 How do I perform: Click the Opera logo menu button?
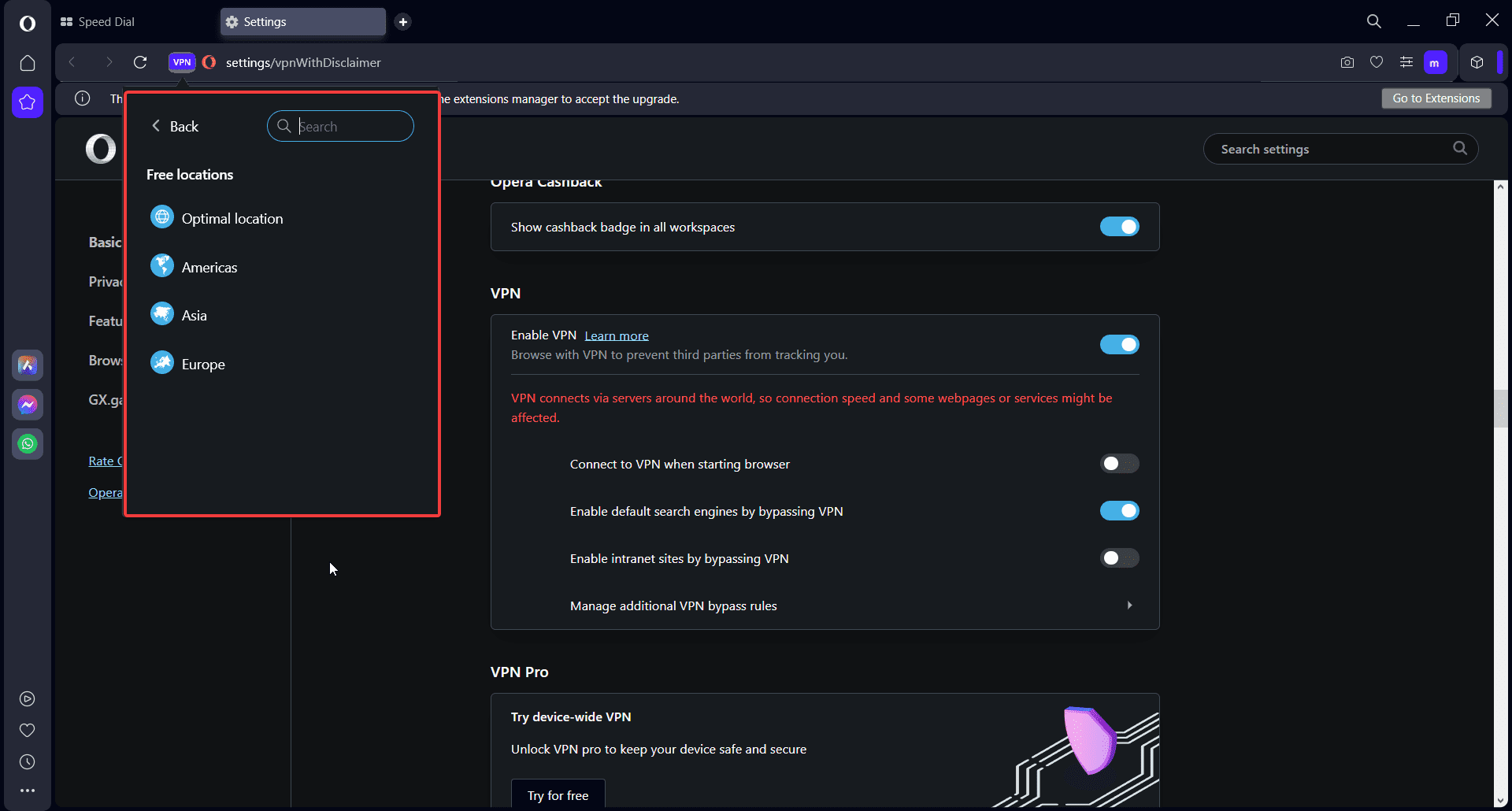pos(28,24)
